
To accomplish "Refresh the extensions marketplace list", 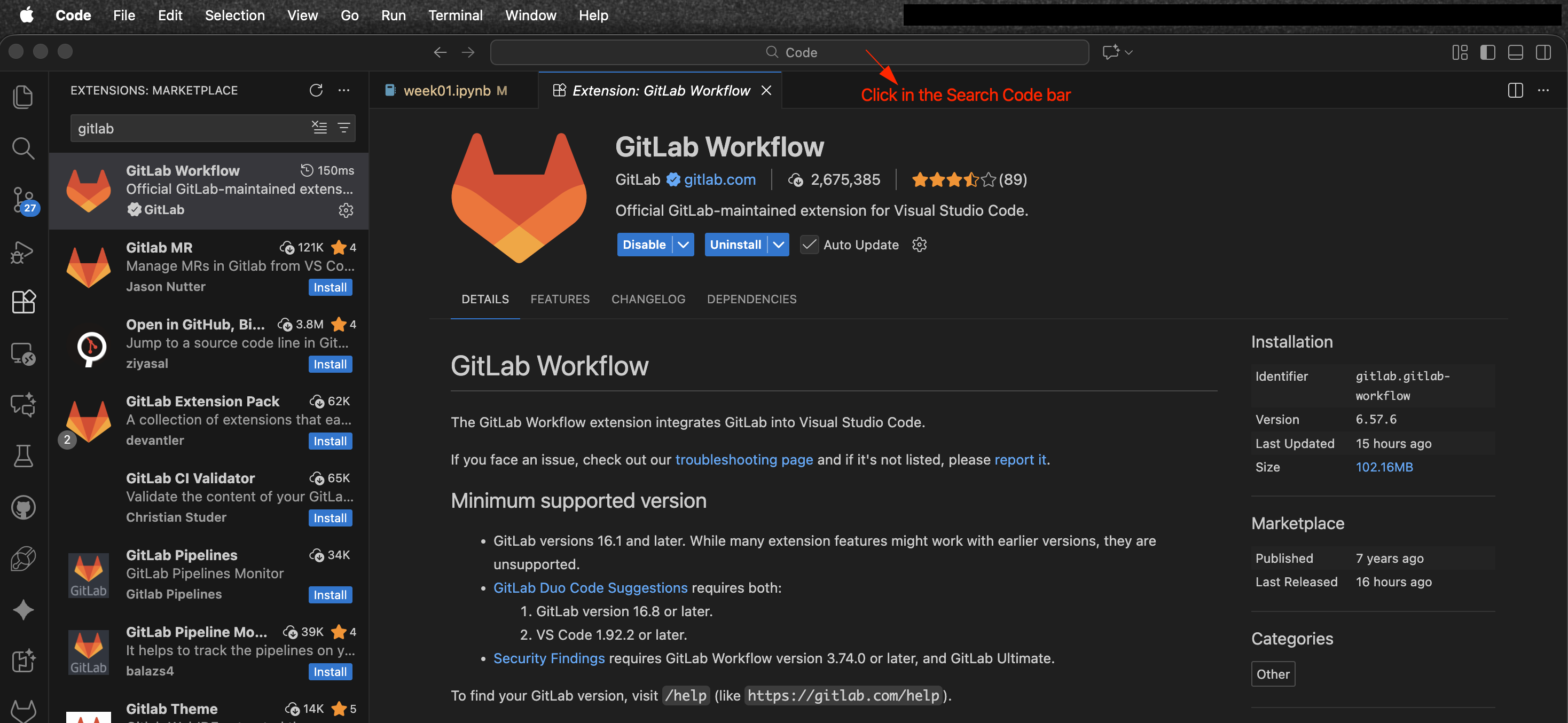I will click(x=316, y=90).
